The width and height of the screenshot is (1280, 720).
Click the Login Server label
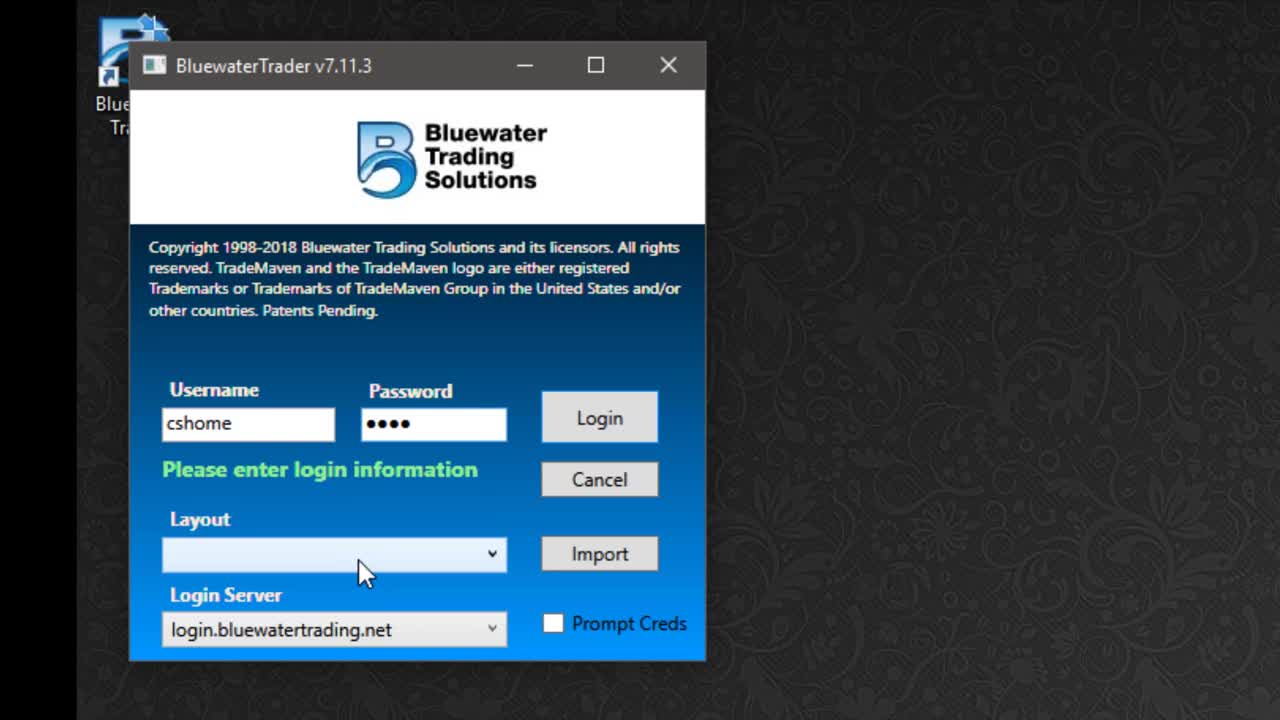(x=226, y=595)
